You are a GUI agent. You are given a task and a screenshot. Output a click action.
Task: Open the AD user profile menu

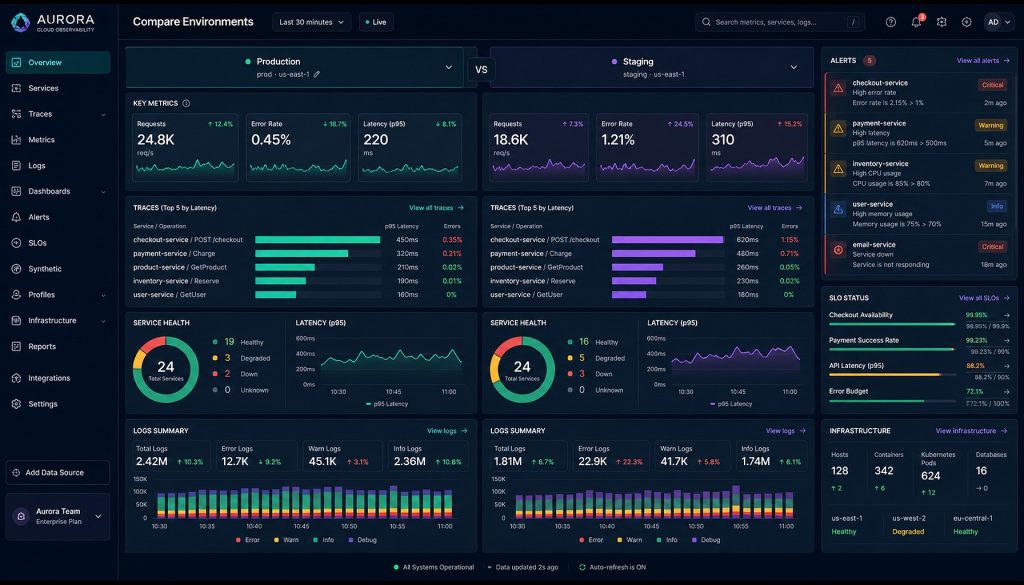[x=999, y=22]
